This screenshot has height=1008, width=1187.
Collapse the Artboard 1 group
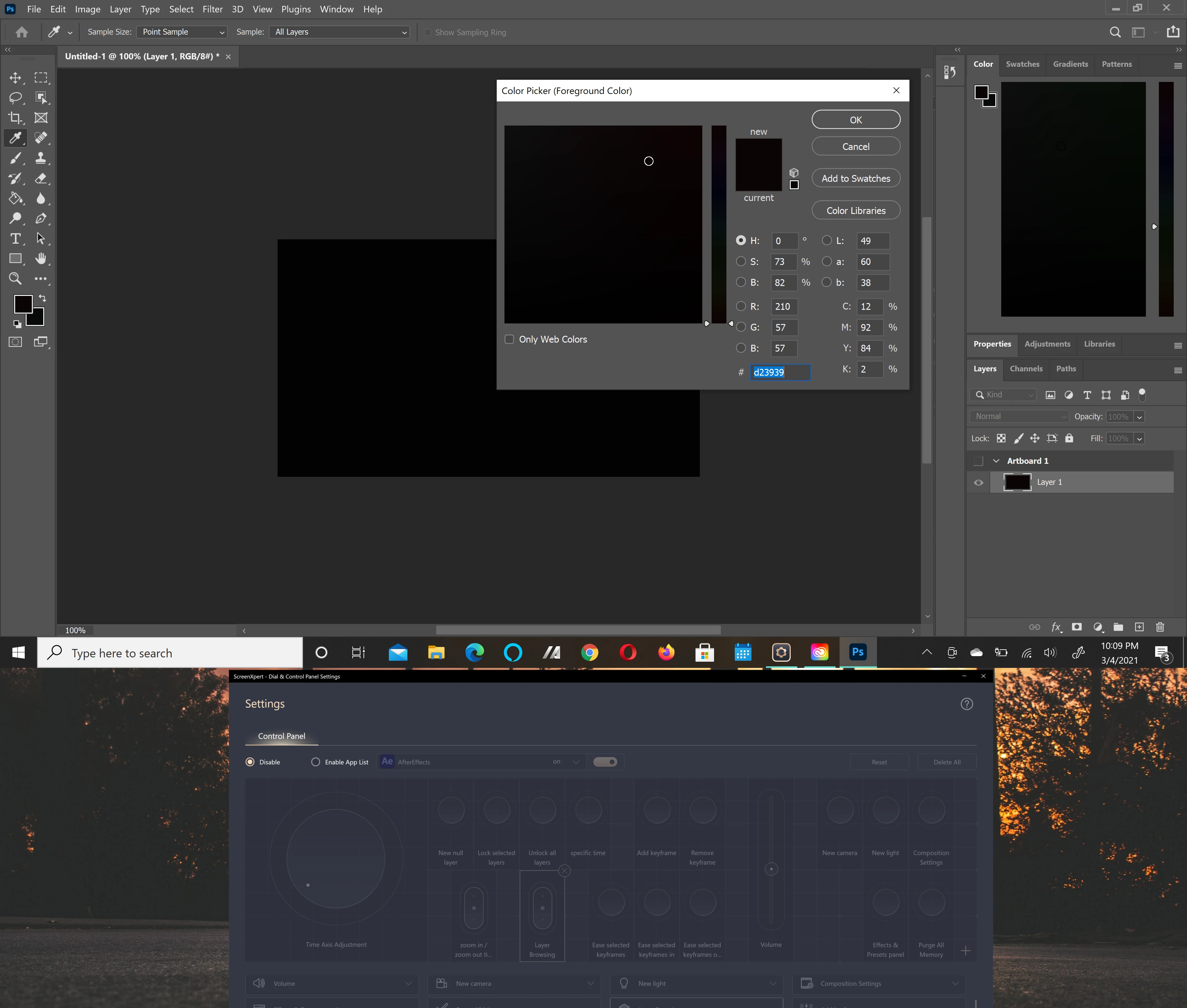(996, 461)
